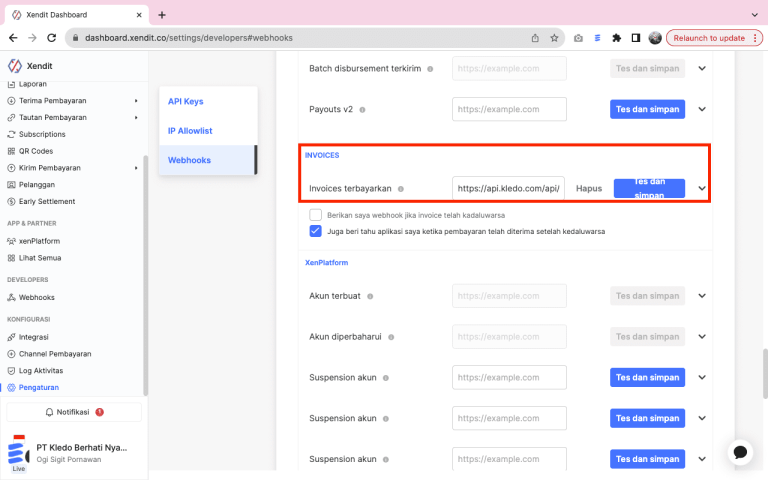Click the screenshot camera extension icon

click(x=578, y=38)
